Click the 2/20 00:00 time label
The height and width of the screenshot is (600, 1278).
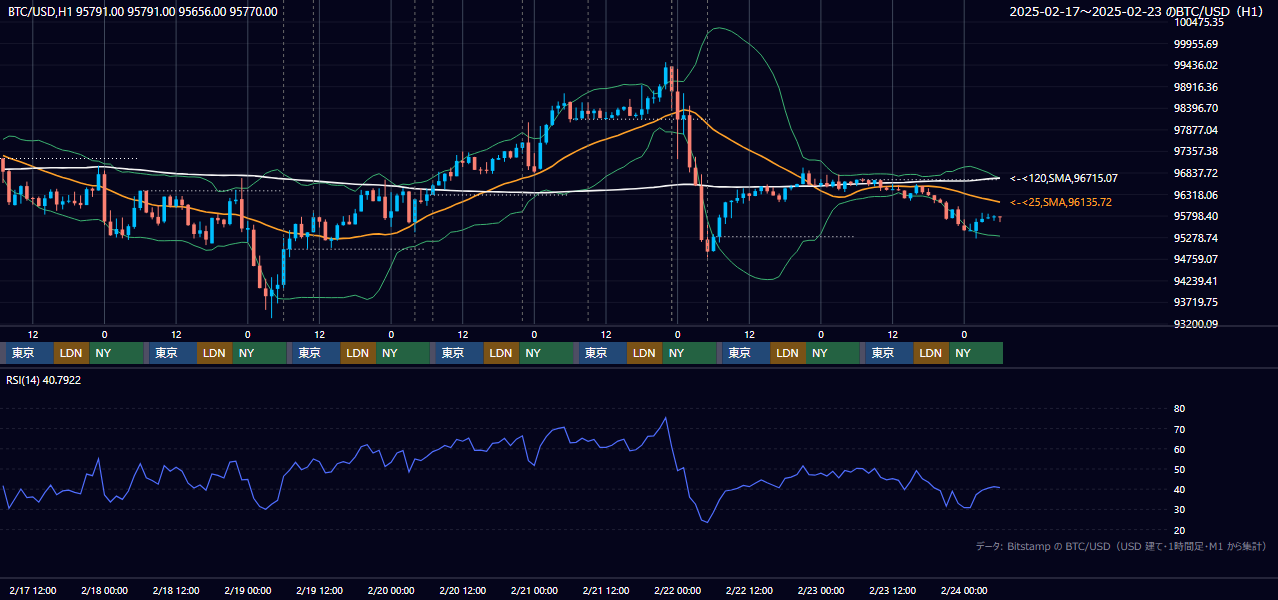391,590
